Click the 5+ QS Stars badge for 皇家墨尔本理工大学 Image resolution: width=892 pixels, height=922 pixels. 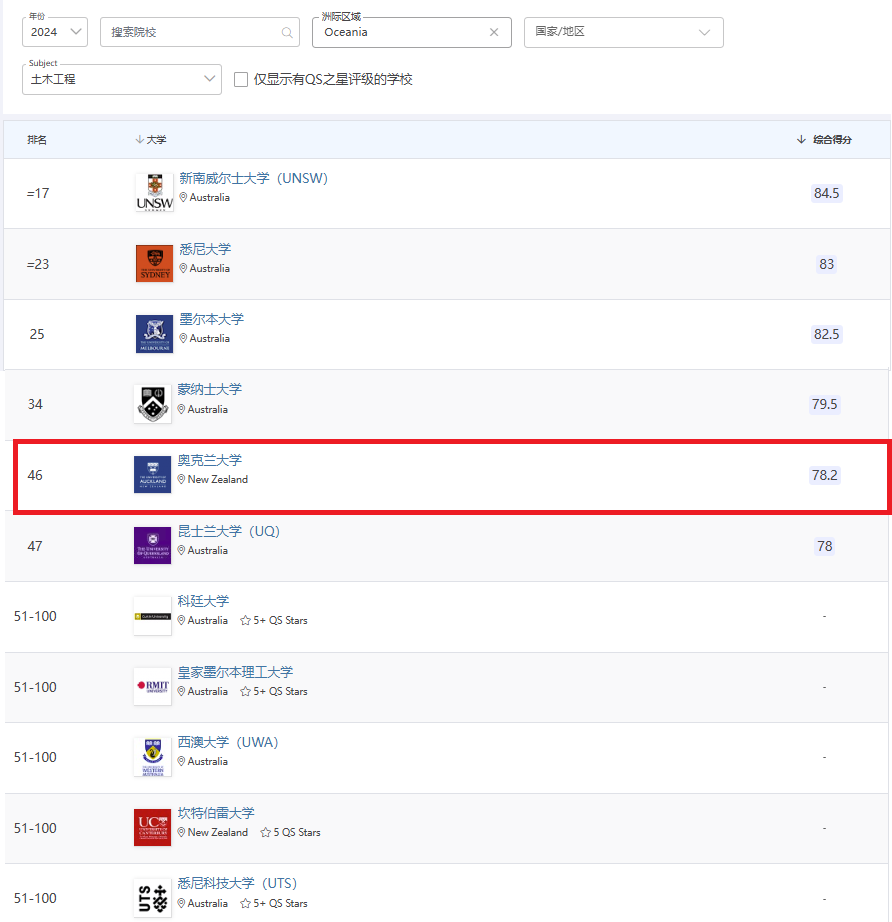(x=274, y=692)
